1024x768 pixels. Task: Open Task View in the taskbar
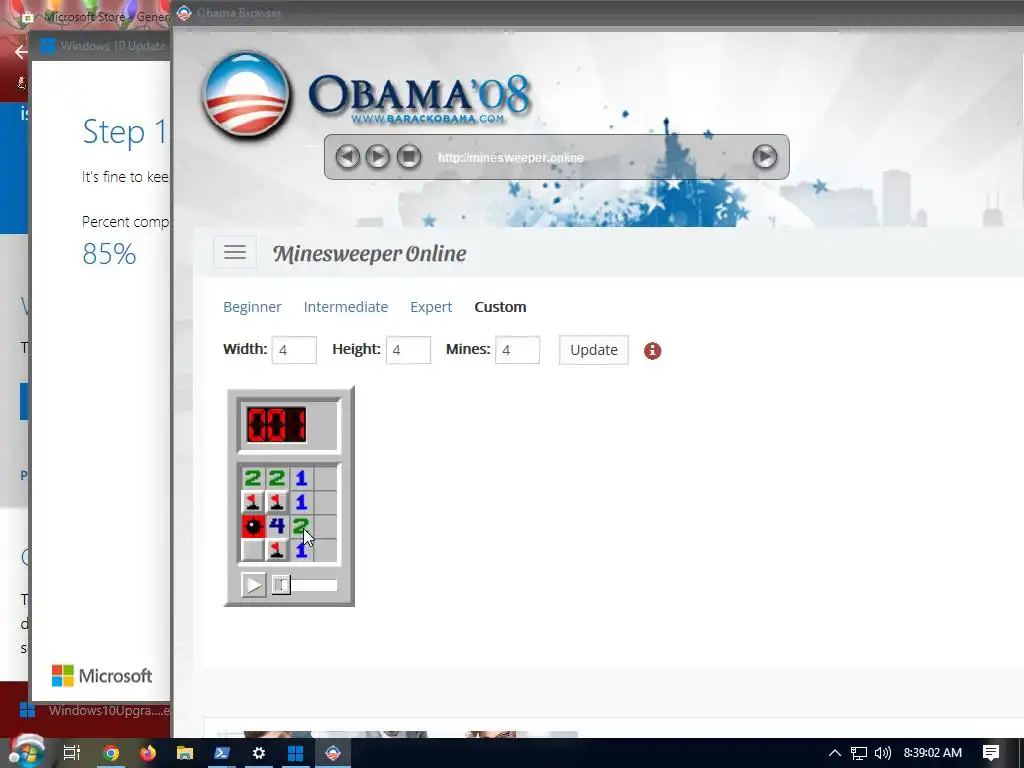[72, 753]
